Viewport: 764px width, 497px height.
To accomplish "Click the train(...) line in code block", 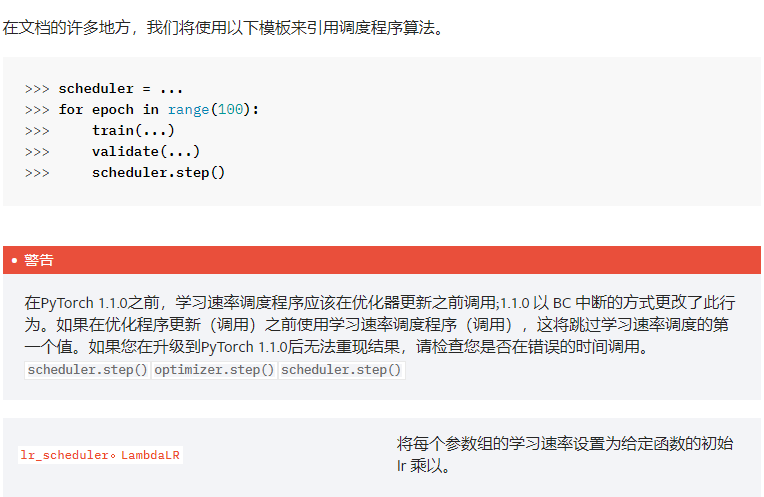I will (x=133, y=130).
